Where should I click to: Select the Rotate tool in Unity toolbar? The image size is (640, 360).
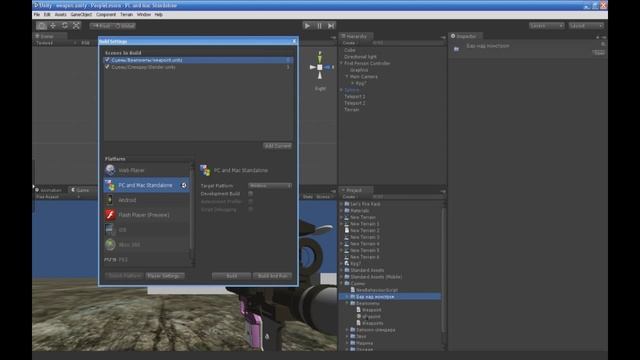pyautogui.click(x=64, y=26)
